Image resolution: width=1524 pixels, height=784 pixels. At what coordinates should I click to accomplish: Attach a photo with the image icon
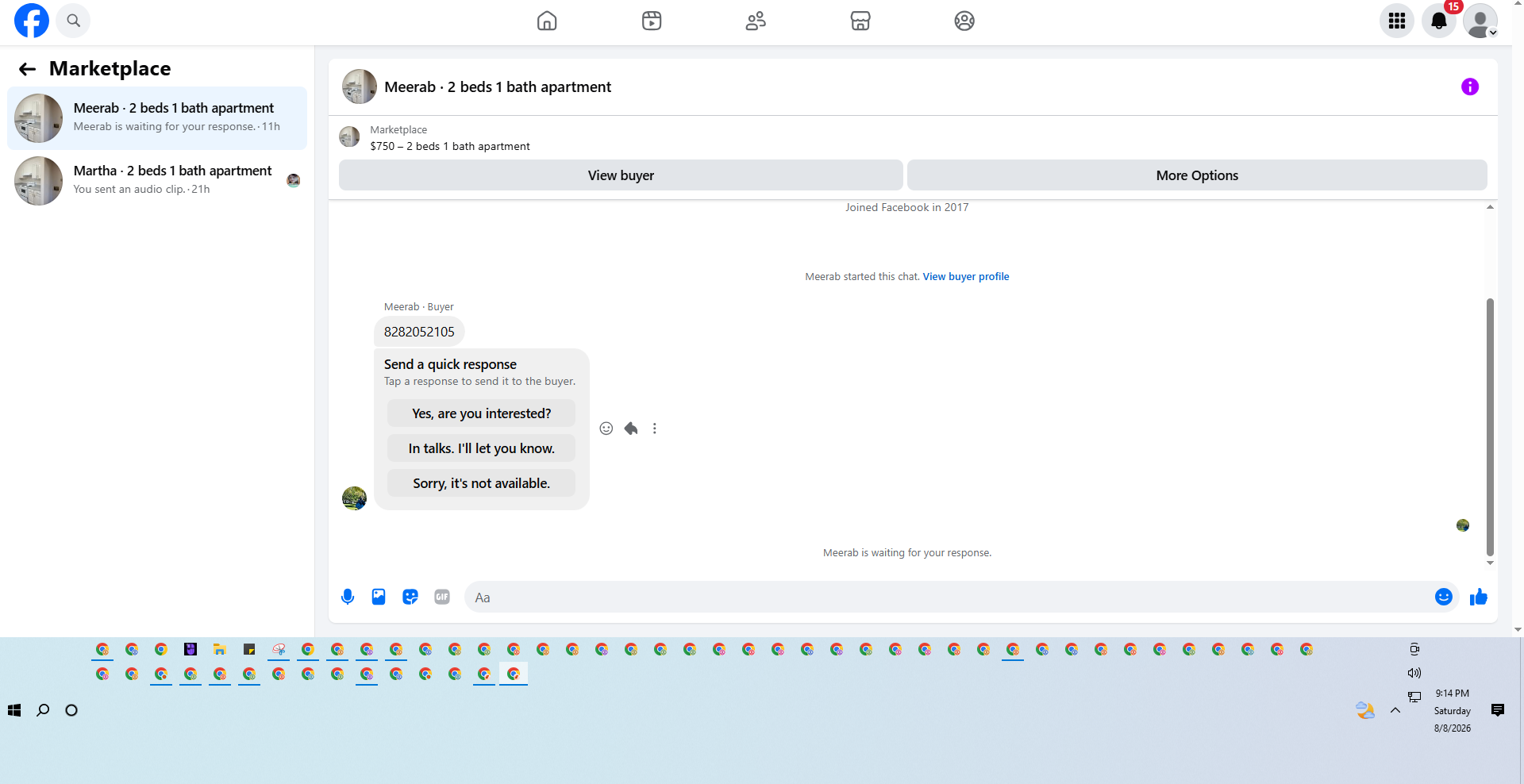tap(379, 597)
